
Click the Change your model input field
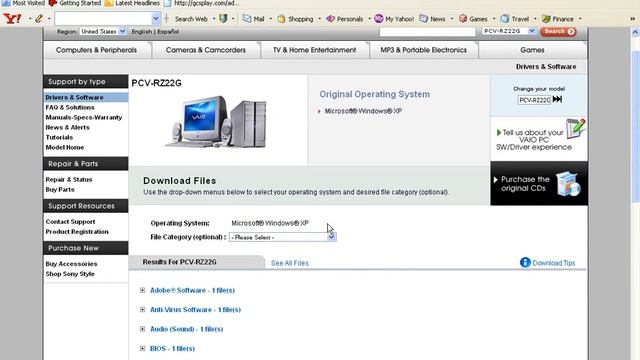point(534,100)
